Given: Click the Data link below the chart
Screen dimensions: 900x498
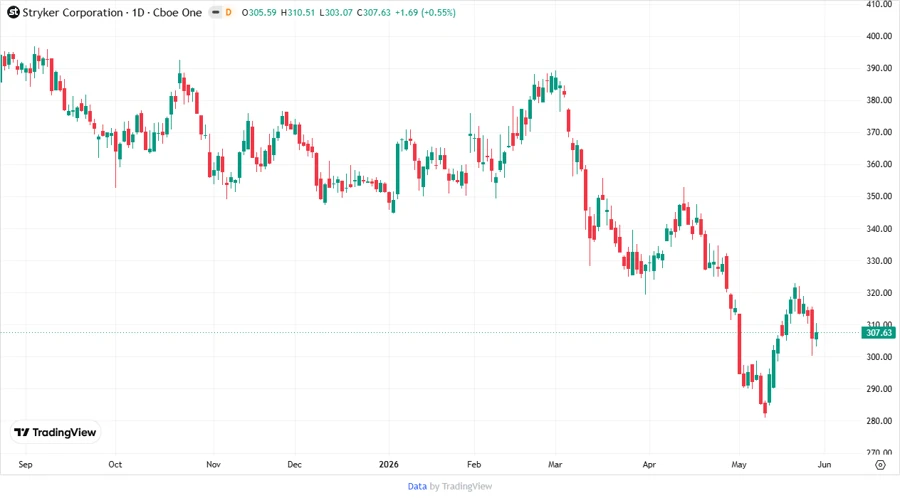Looking at the screenshot, I should tap(417, 486).
